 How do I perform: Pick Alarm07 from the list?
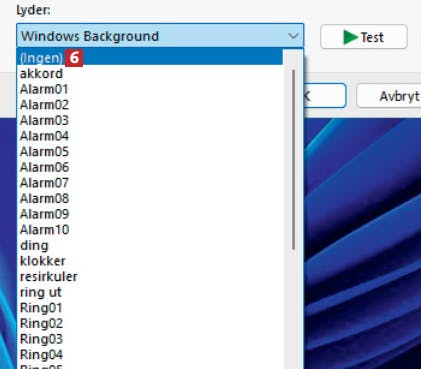click(150, 183)
